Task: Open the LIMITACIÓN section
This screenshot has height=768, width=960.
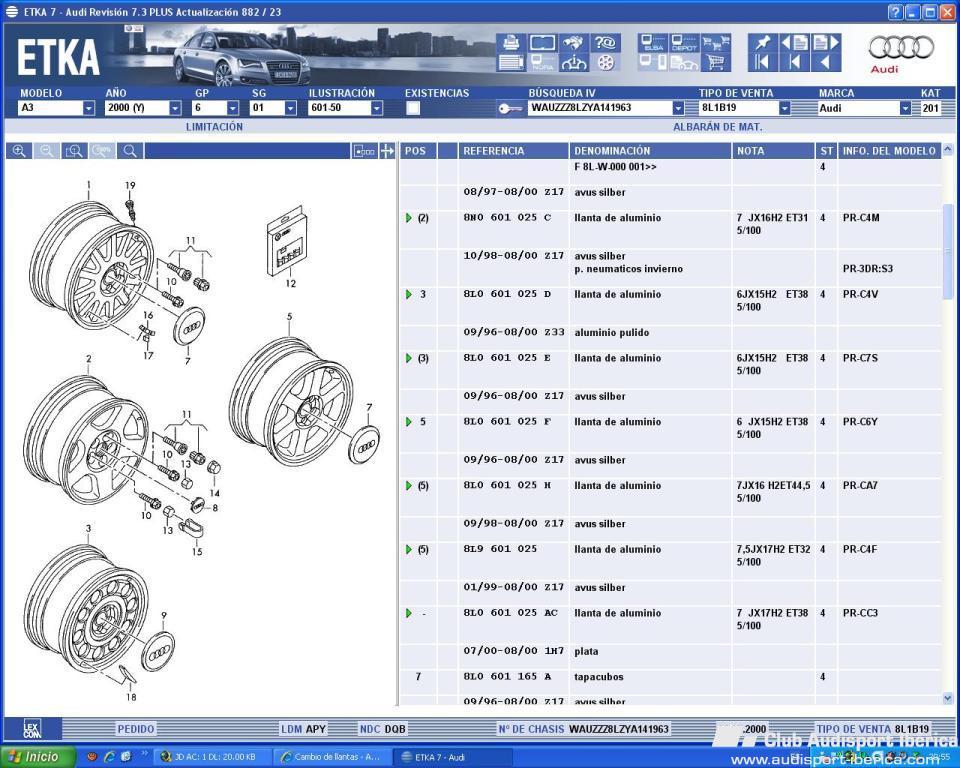Action: click(x=214, y=127)
